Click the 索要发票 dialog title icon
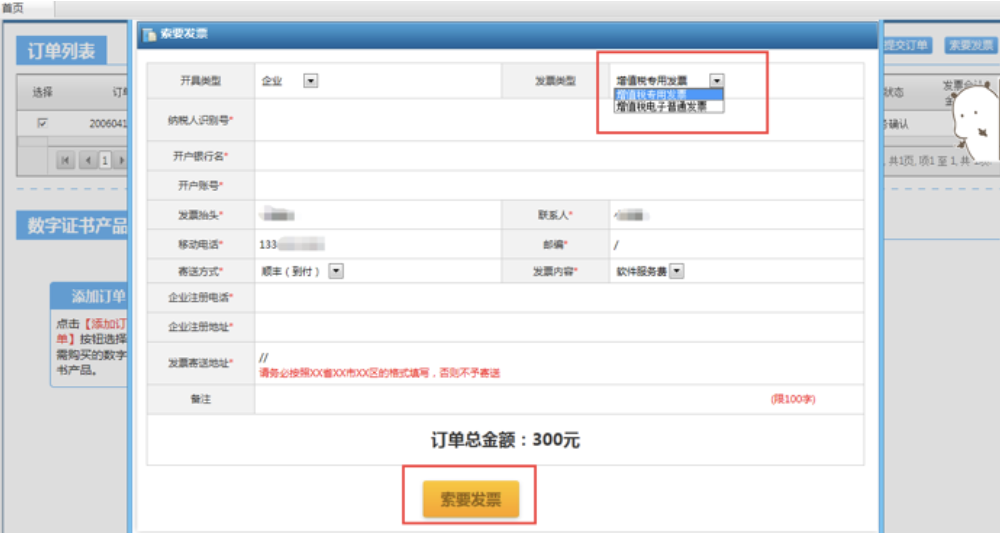The image size is (1000, 533). click(x=150, y=34)
